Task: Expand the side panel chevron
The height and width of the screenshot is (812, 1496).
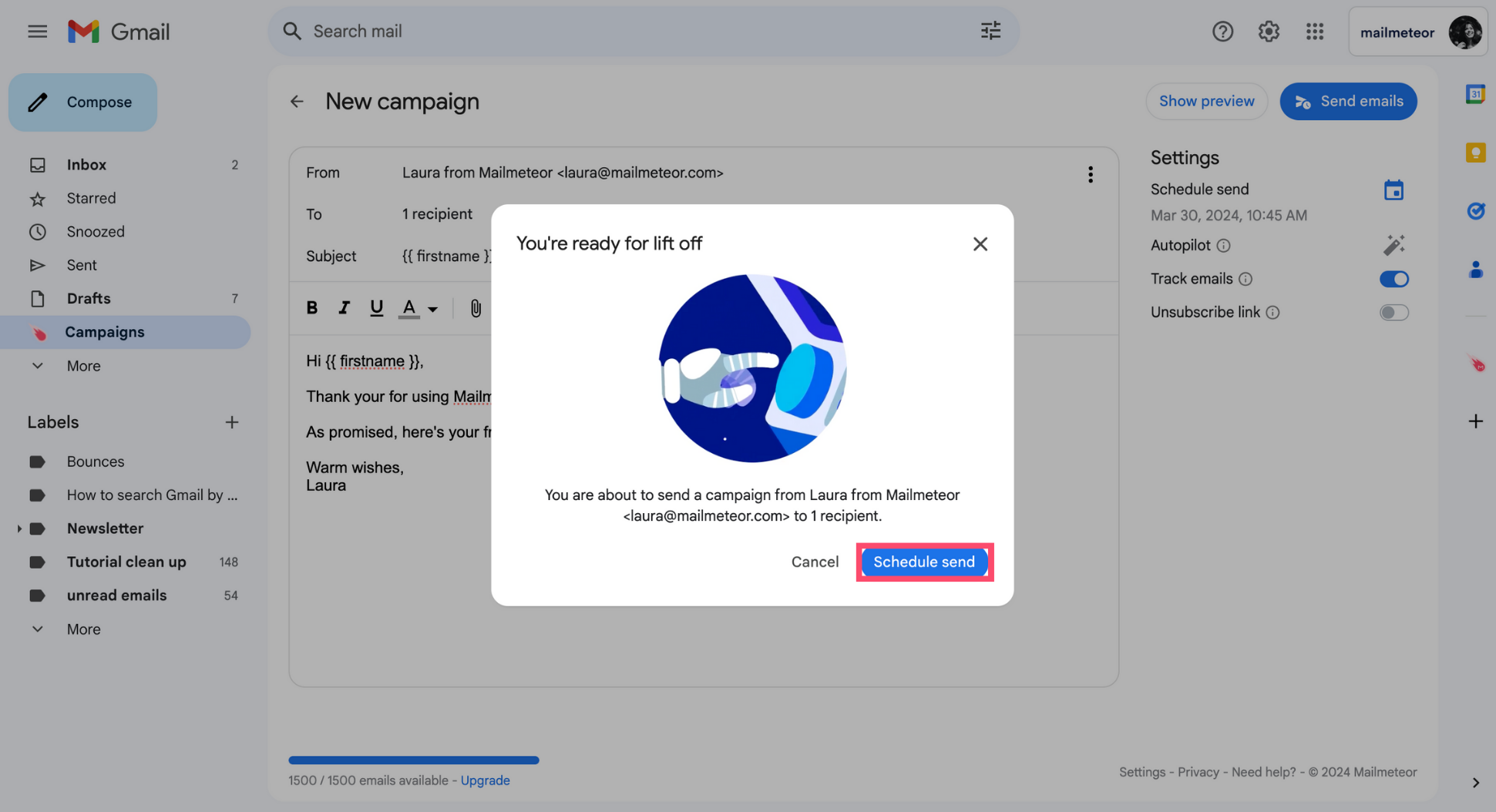Action: point(1475,783)
